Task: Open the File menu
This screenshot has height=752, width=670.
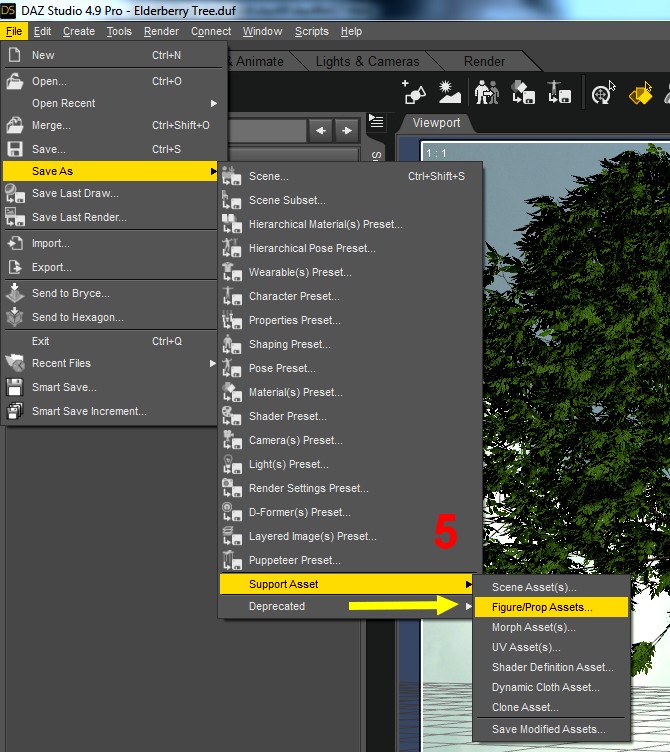Action: 14,31
